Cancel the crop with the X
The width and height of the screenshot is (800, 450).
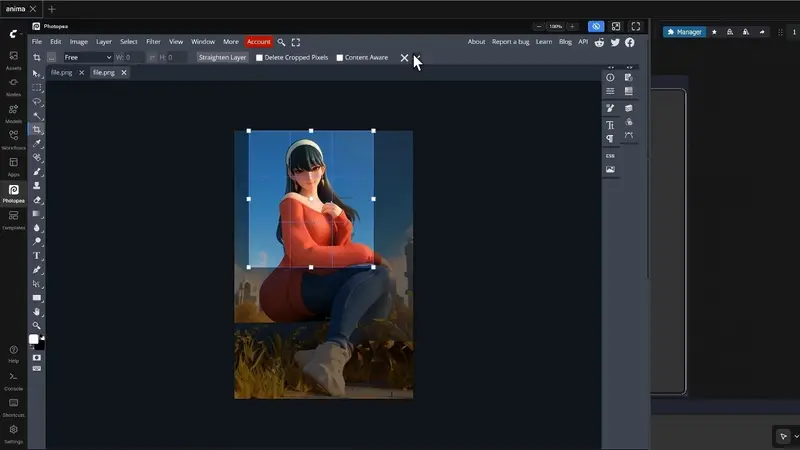click(x=404, y=58)
